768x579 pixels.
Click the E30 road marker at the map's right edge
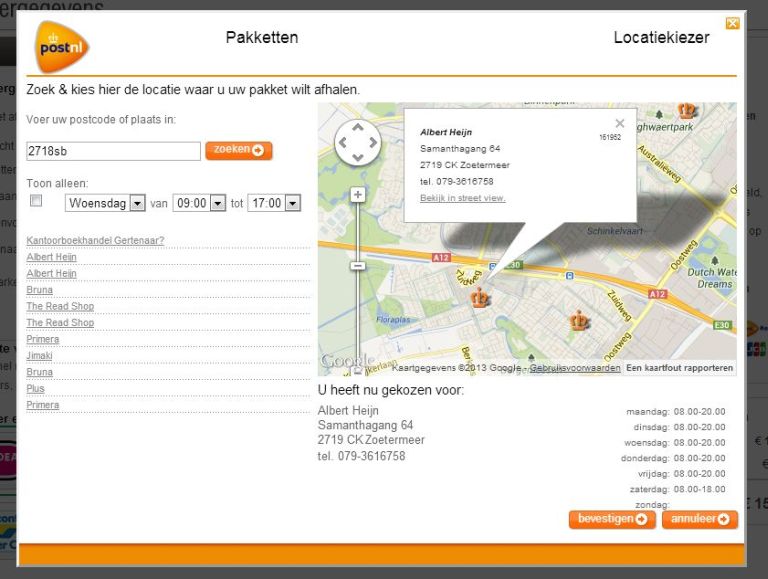click(x=722, y=325)
